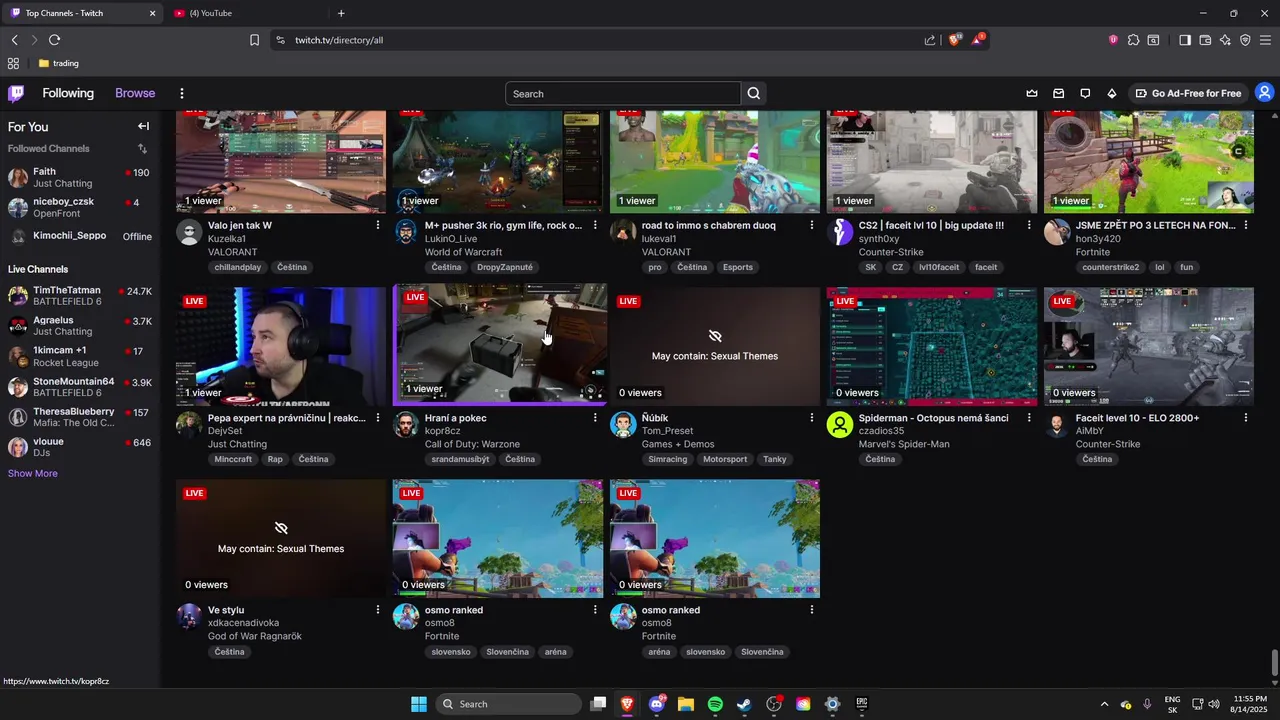Open the Brave extensions puzzle icon
This screenshot has width=1280, height=720.
(x=1133, y=40)
